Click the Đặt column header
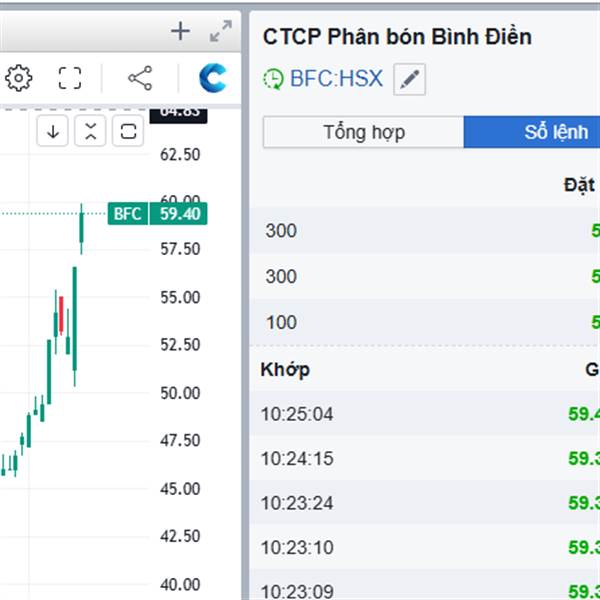Viewport: 600px width, 600px height. [x=579, y=185]
